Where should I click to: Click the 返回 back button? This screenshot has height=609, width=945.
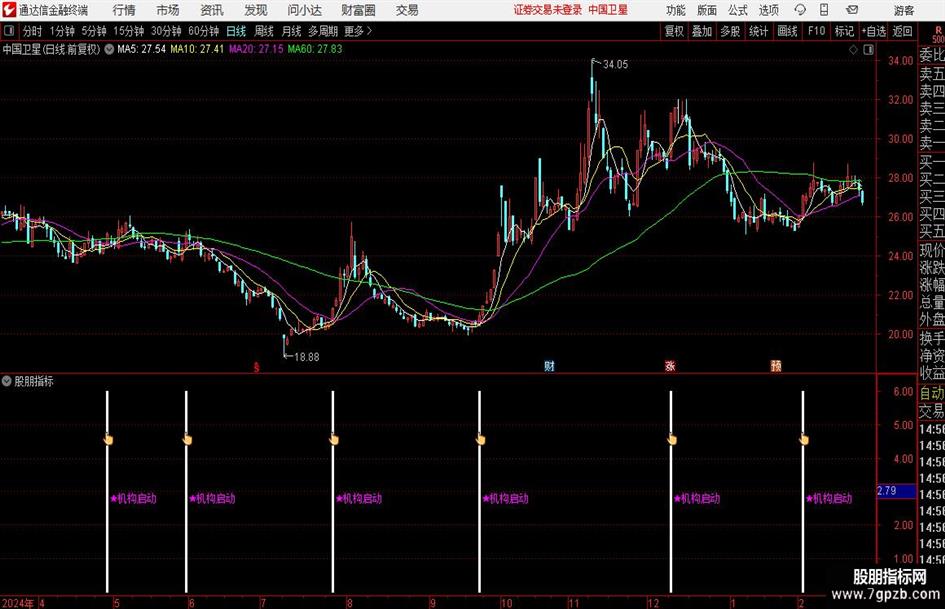click(902, 31)
